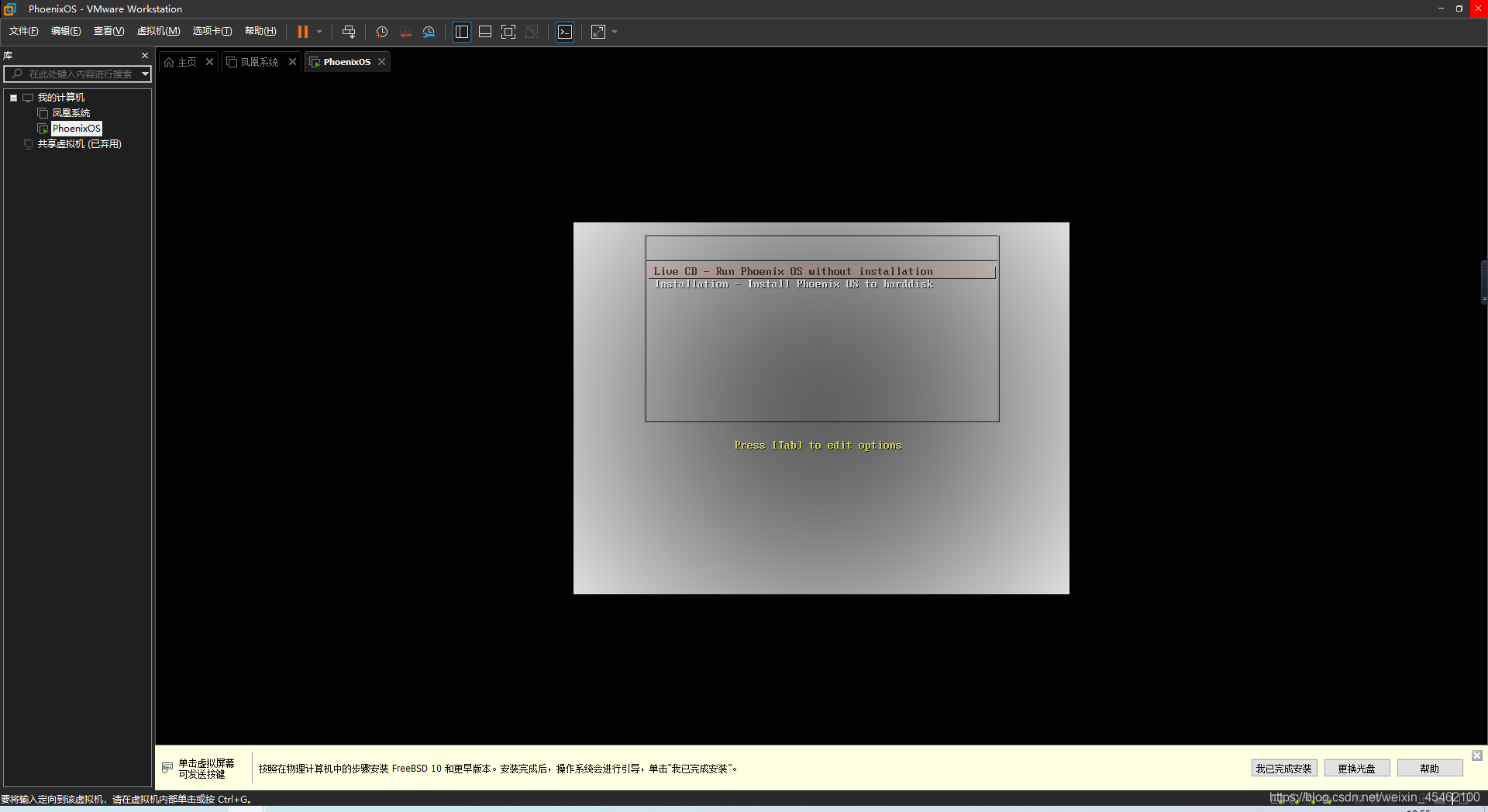Click the 更换光盘 button

click(1356, 769)
